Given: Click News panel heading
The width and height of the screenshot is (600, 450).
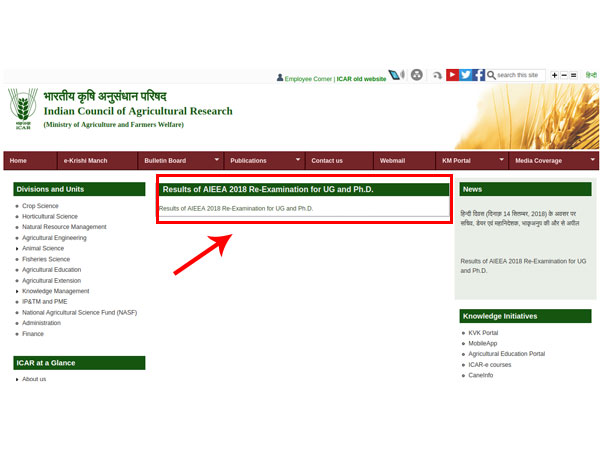Looking at the screenshot, I should pyautogui.click(x=525, y=189).
